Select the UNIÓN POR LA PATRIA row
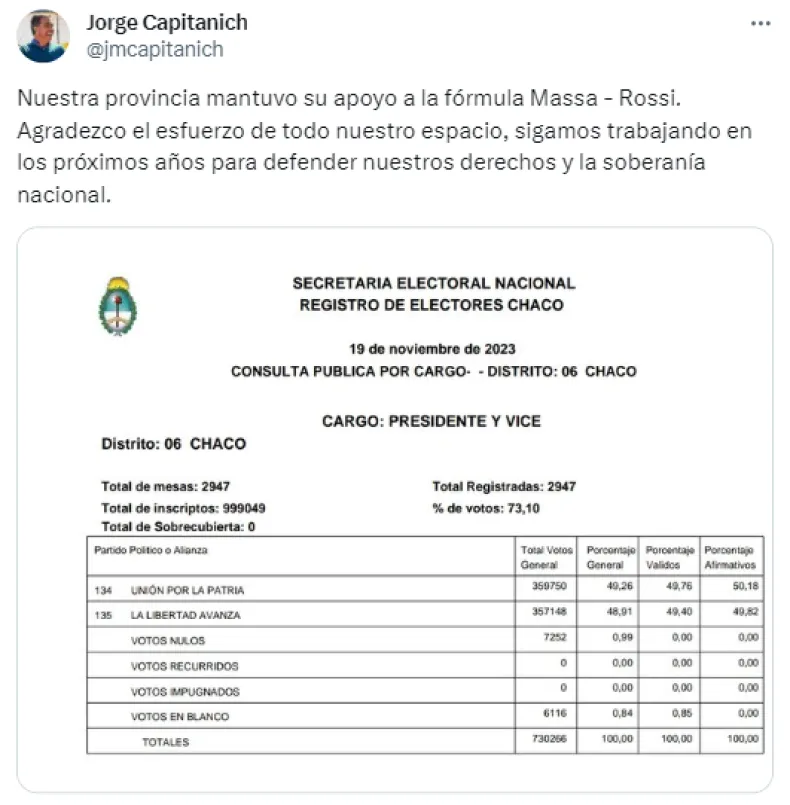The image size is (790, 805). (x=187, y=590)
